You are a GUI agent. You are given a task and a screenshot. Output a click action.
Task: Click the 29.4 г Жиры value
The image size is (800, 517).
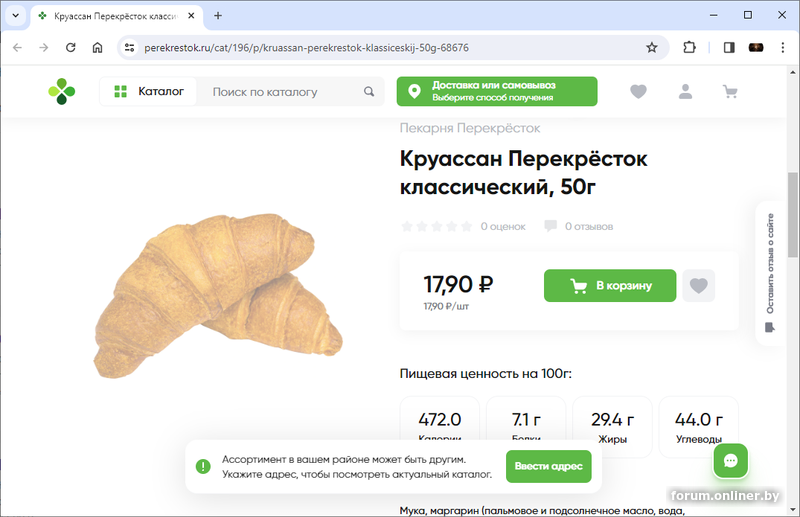[x=612, y=420]
